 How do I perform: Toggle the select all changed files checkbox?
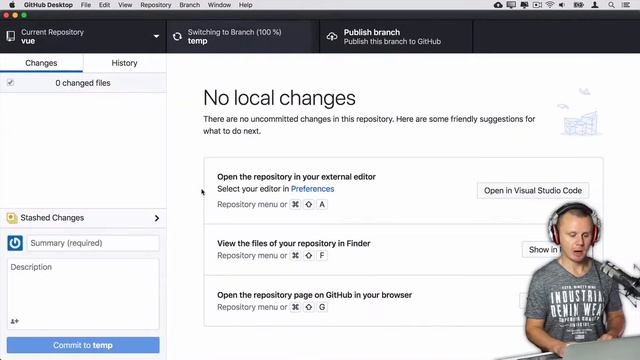point(11,82)
